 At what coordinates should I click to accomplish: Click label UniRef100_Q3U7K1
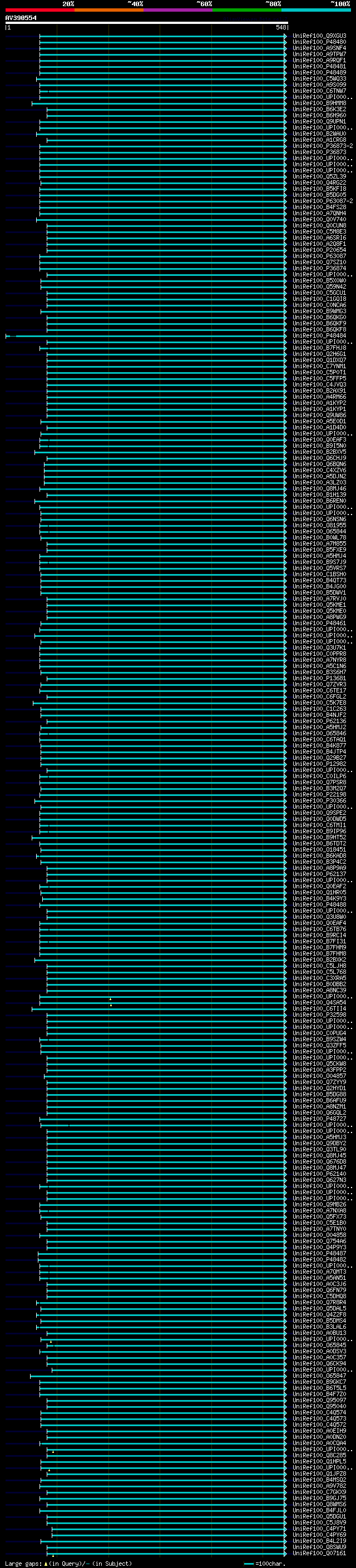pyautogui.click(x=319, y=647)
